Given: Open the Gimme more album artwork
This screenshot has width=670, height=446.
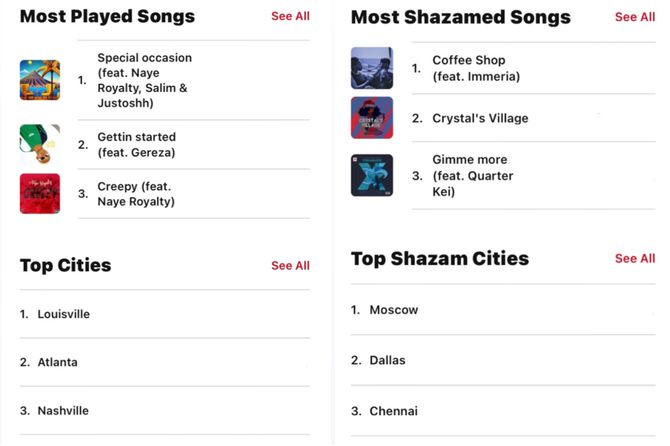Looking at the screenshot, I should tap(372, 175).
